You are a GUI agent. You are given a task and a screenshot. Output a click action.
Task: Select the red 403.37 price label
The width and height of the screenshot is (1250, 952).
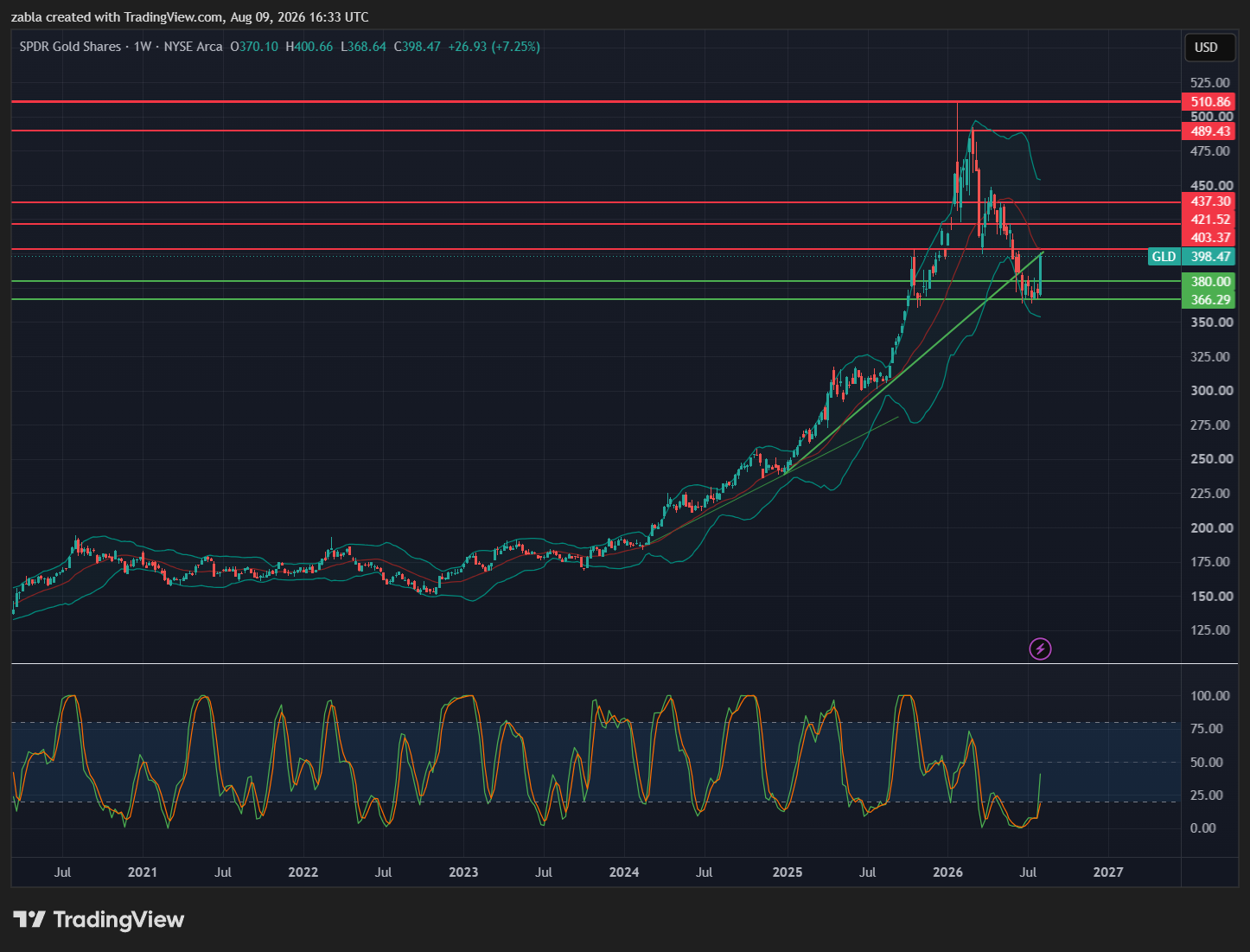pyautogui.click(x=1210, y=238)
